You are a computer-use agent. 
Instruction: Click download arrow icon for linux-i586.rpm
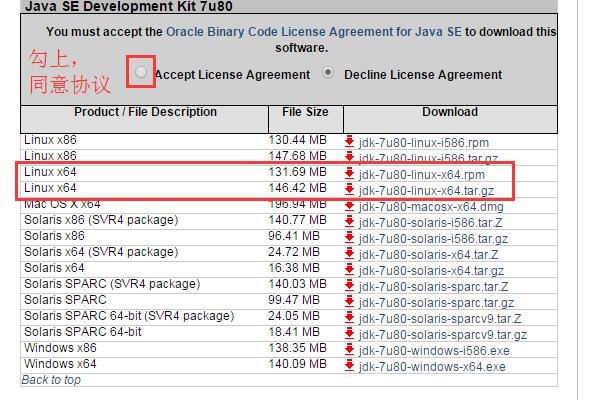coord(349,141)
